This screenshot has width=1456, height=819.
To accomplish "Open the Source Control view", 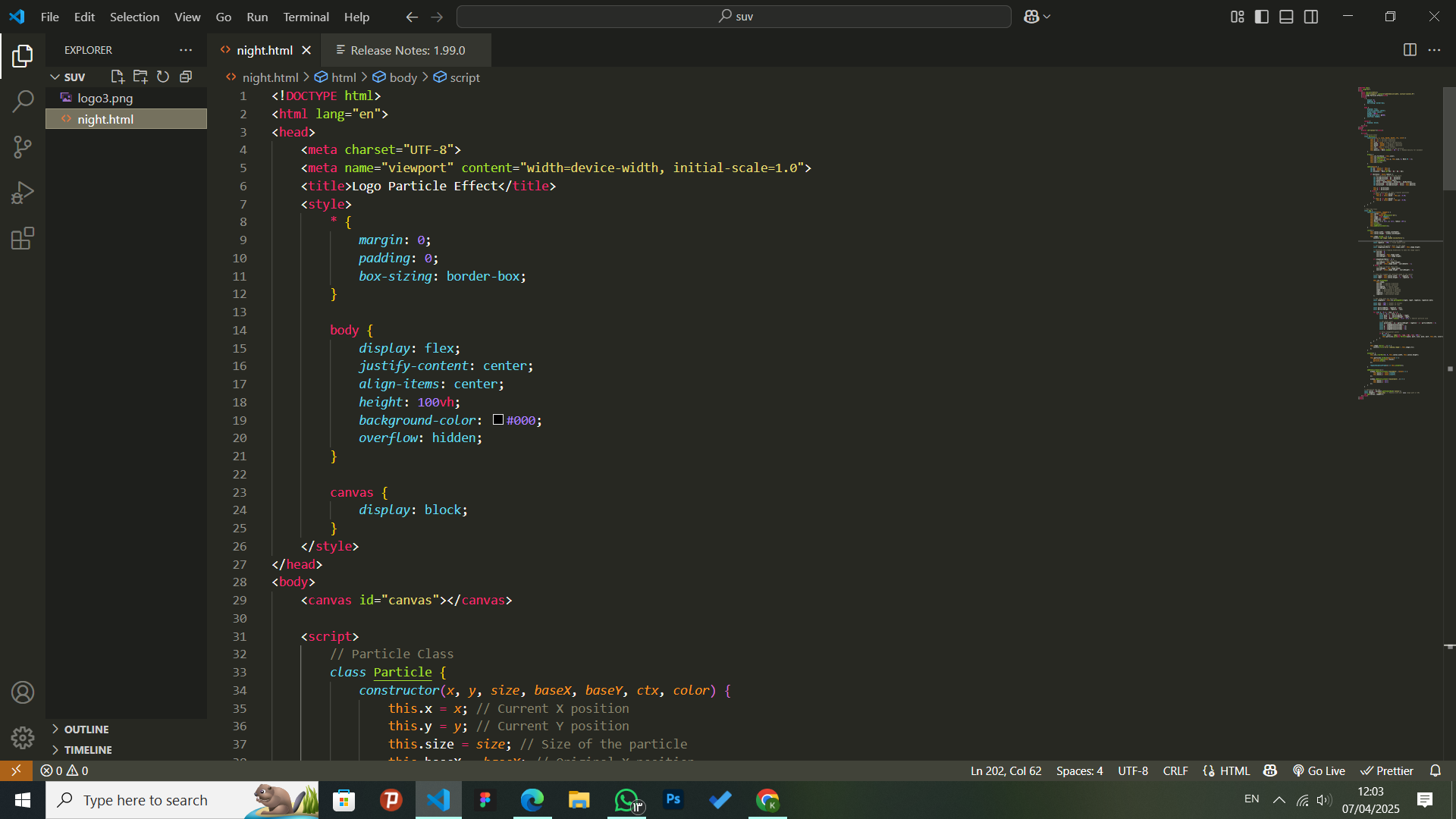I will pos(23,147).
